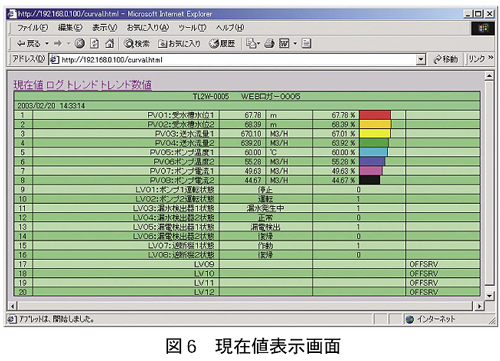The width and height of the screenshot is (500, 361).
Task: Click the Print toolbar icon
Action: click(269, 44)
